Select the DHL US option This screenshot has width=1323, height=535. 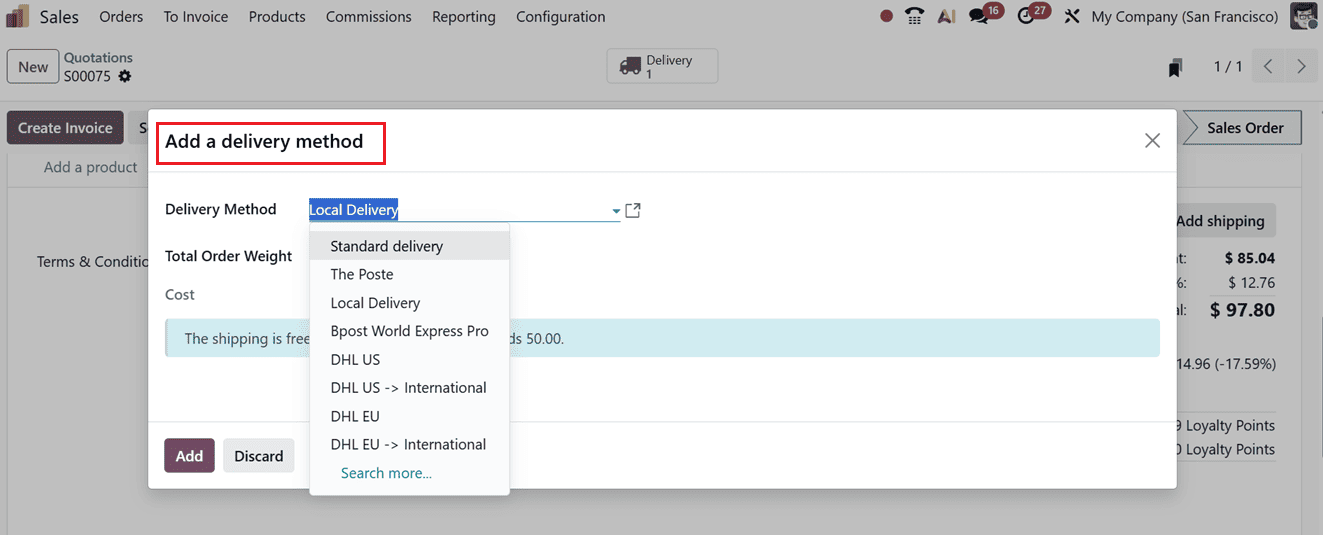click(x=410, y=359)
